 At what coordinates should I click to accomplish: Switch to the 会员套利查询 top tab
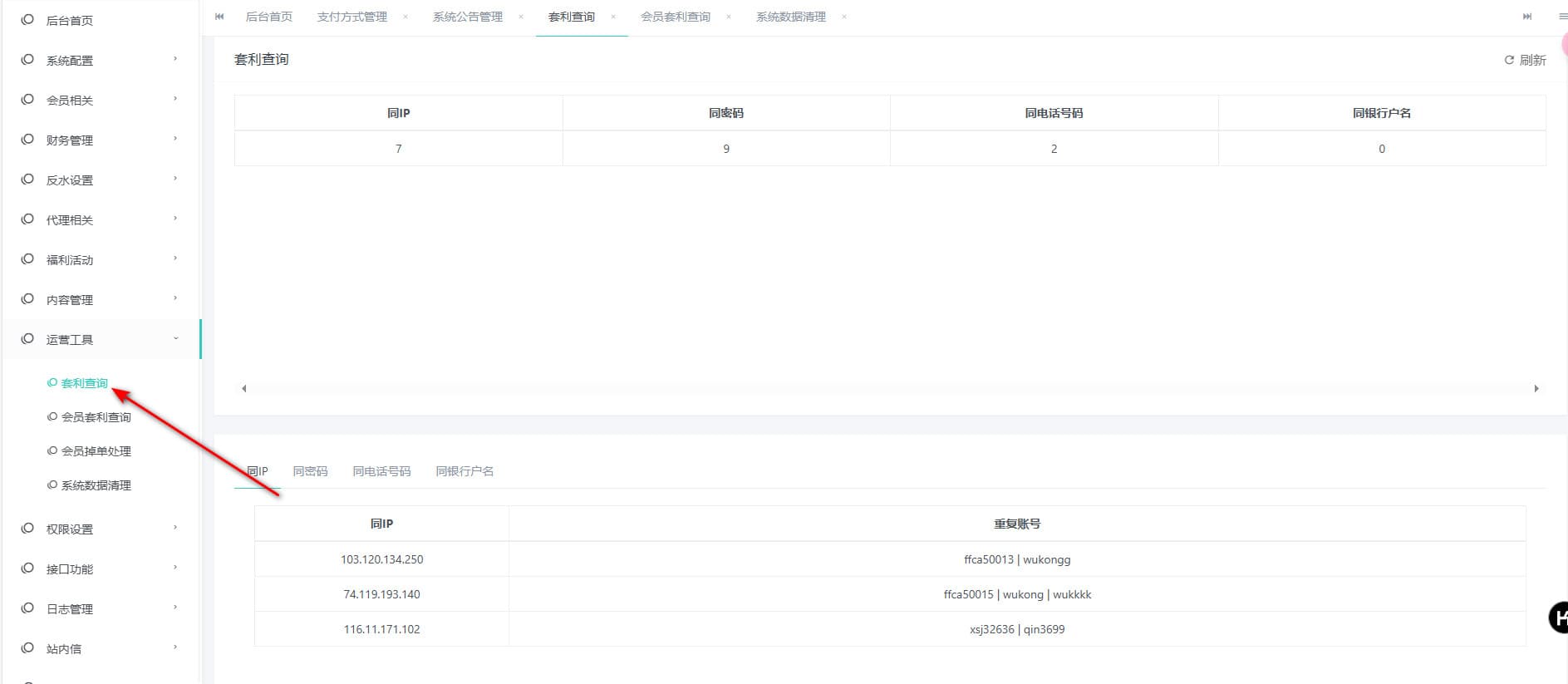pos(675,17)
